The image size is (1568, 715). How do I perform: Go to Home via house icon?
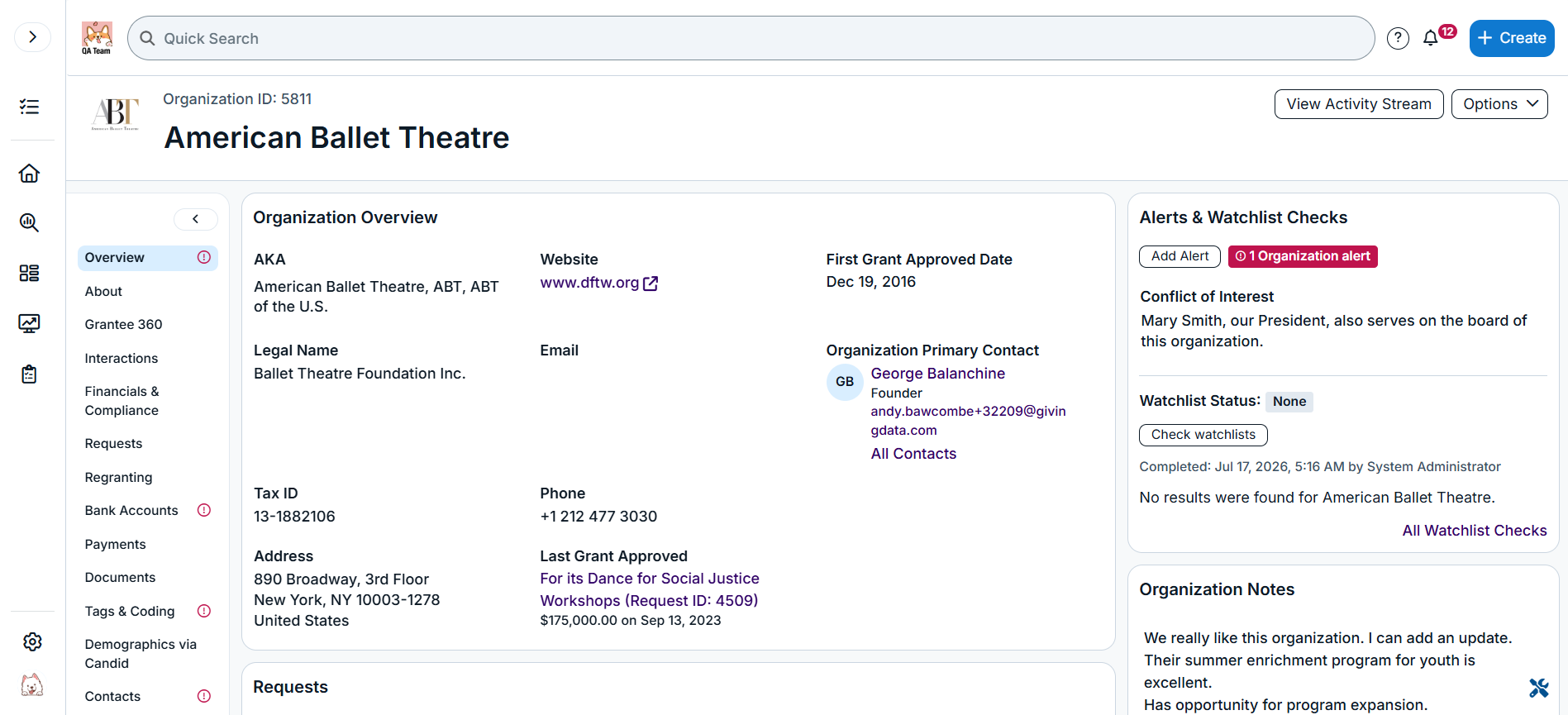[29, 174]
